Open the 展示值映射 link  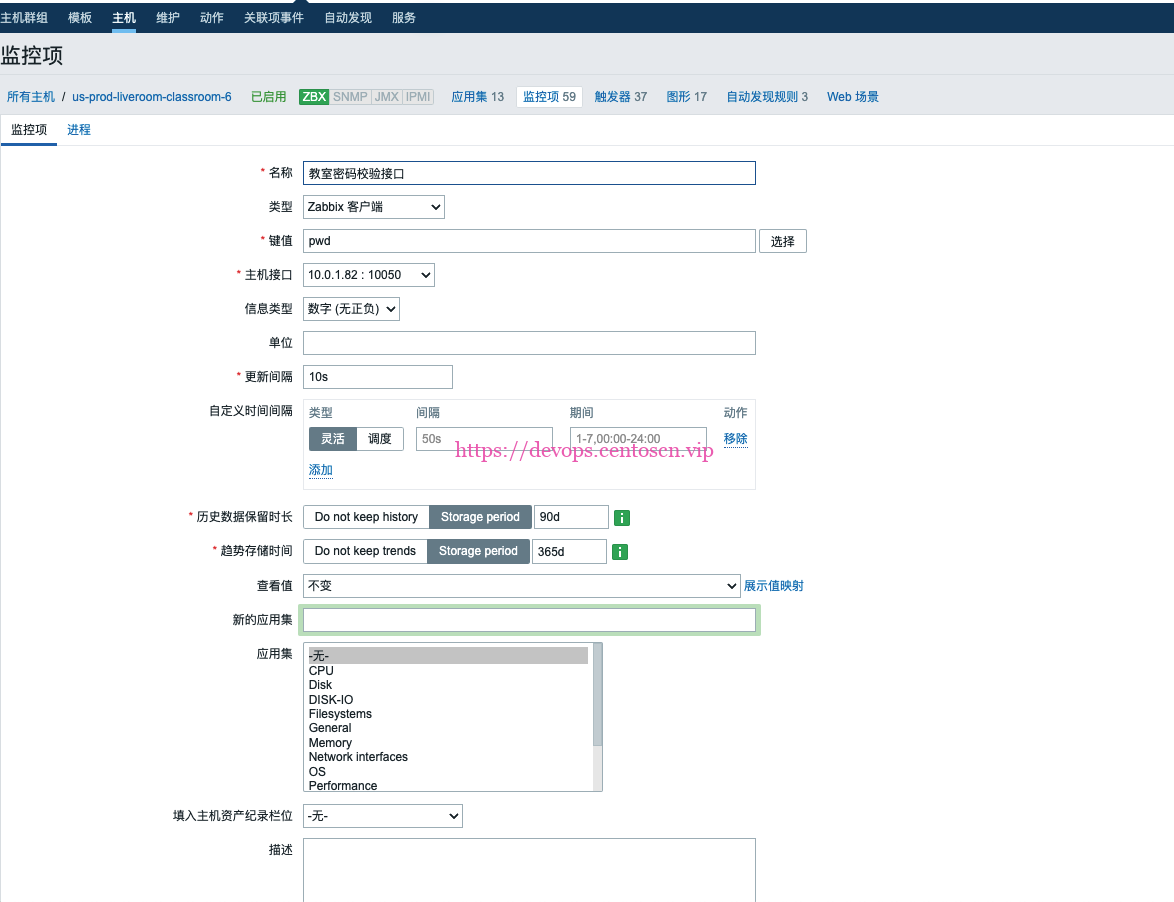pyautogui.click(x=773, y=585)
